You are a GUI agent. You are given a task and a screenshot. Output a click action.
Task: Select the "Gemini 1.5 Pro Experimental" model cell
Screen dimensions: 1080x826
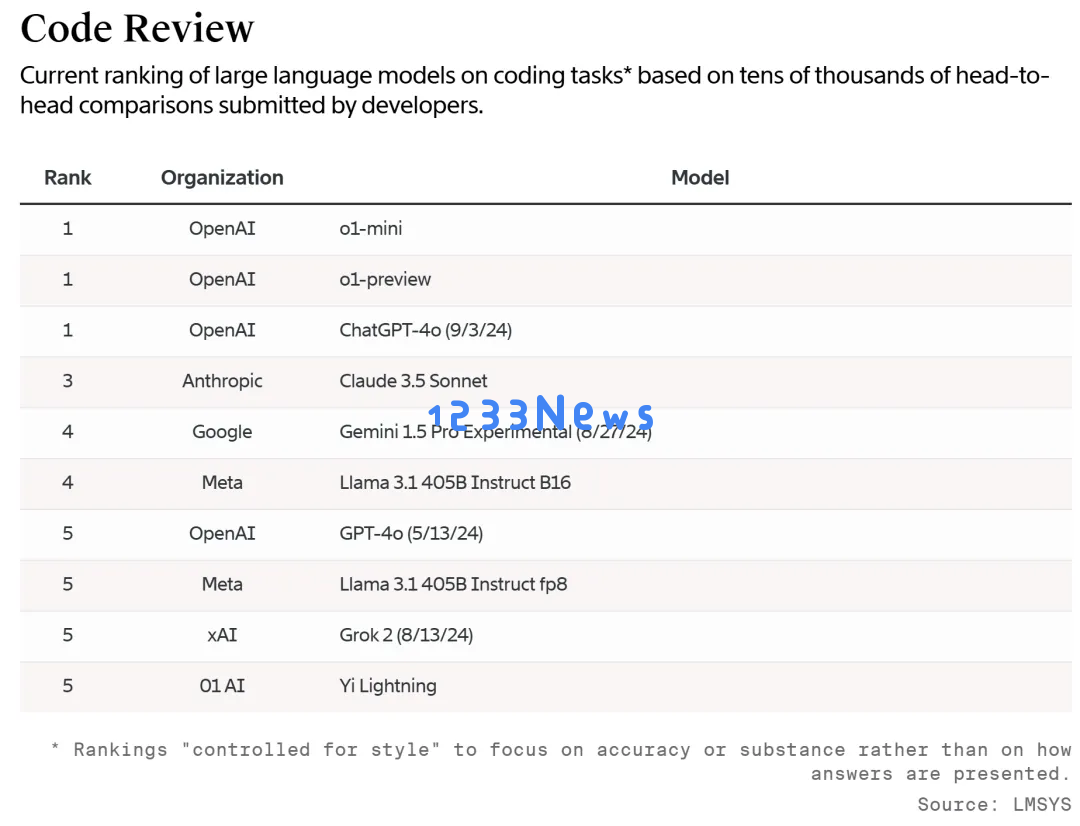(x=495, y=432)
